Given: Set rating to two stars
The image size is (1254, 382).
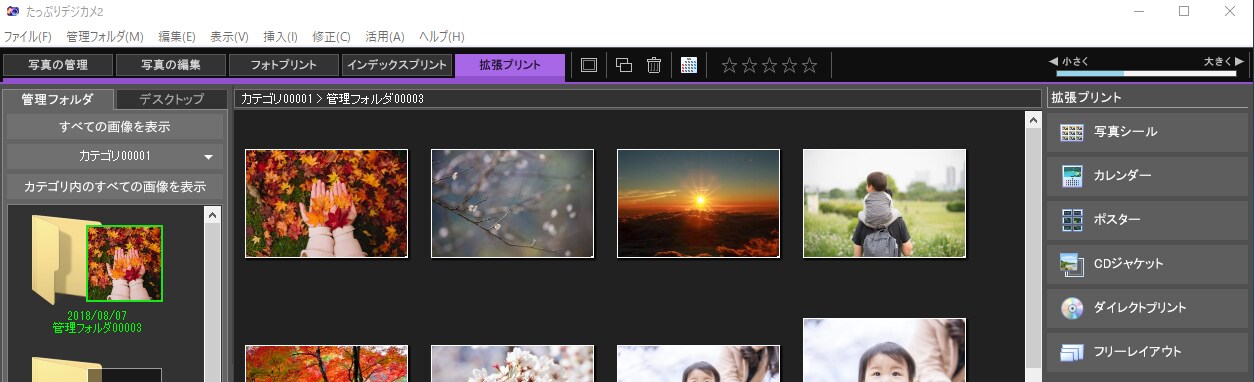Looking at the screenshot, I should [749, 65].
